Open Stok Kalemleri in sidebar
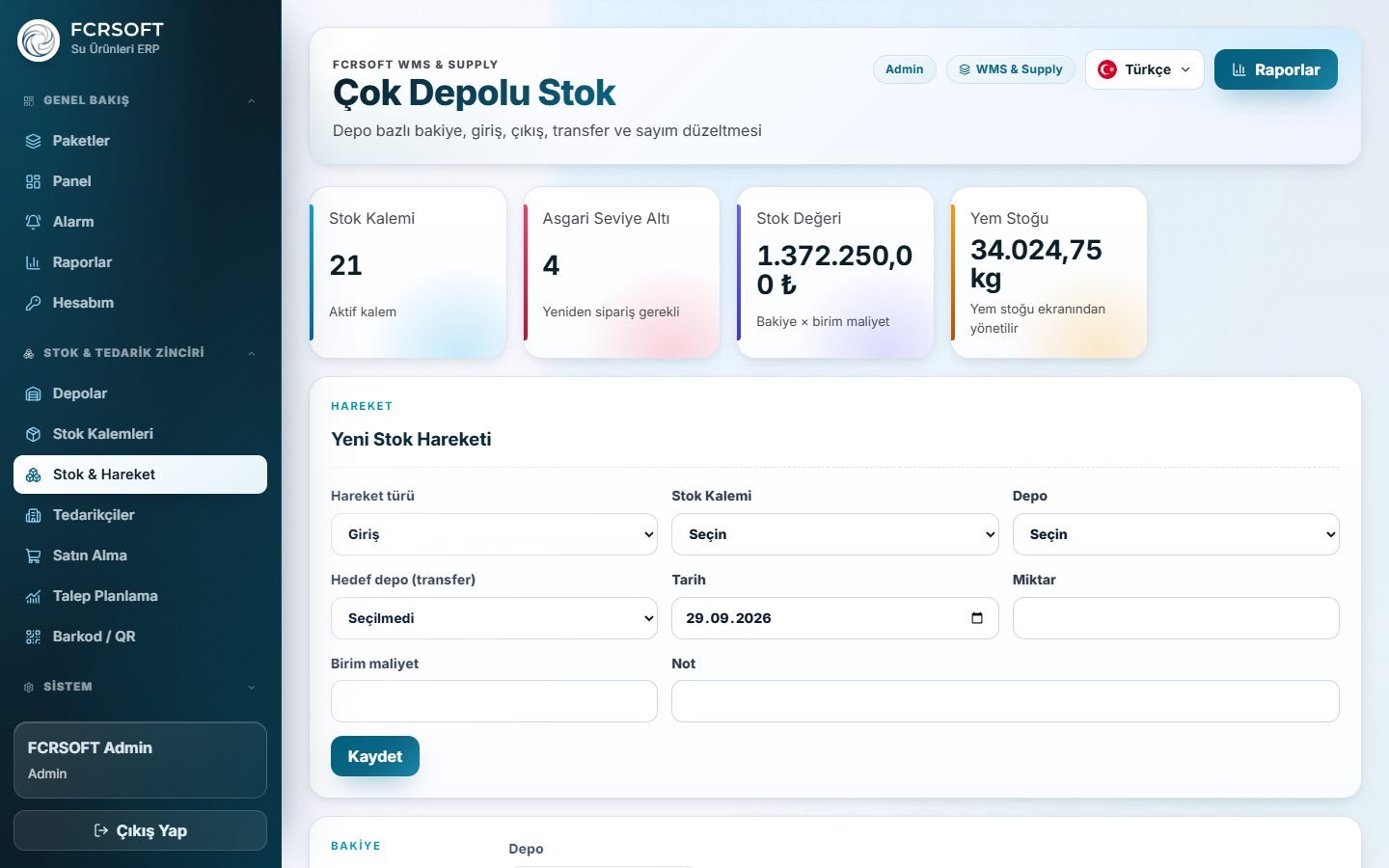Image resolution: width=1389 pixels, height=868 pixels. click(140, 434)
